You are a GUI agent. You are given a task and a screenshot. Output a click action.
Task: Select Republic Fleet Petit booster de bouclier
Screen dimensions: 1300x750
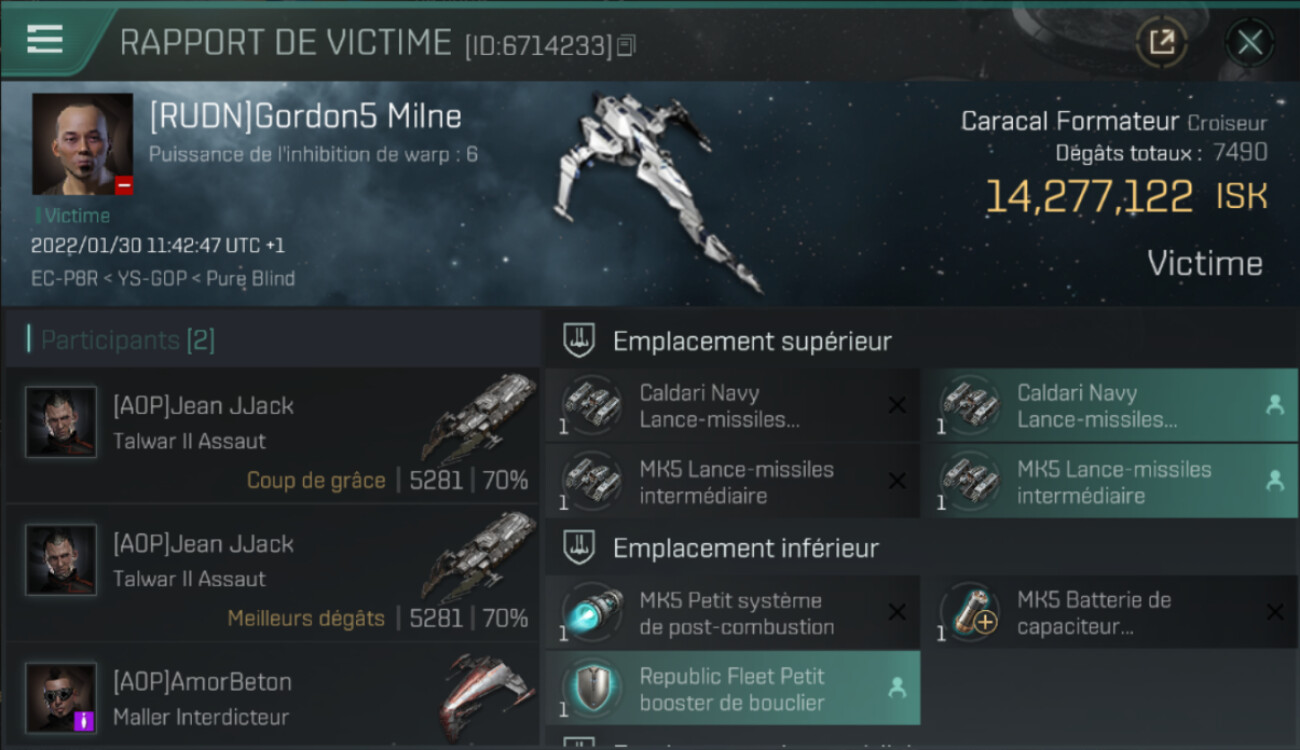732,689
